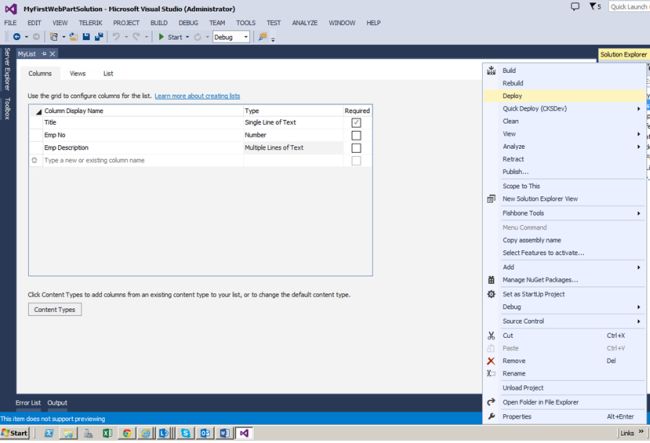This screenshot has width=650, height=443.
Task: Click the Find in Files toolbar icon
Action: pos(262,37)
